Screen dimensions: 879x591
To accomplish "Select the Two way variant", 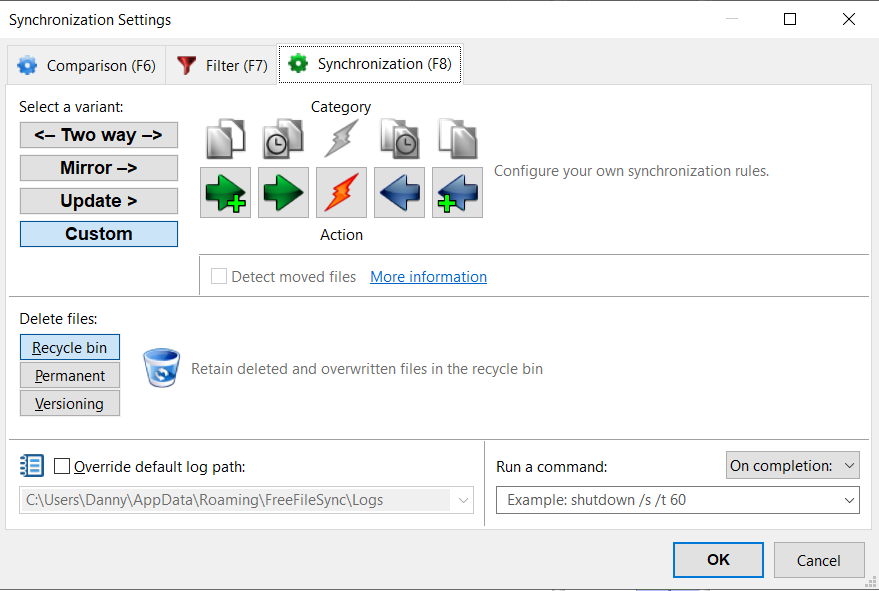I will (99, 135).
